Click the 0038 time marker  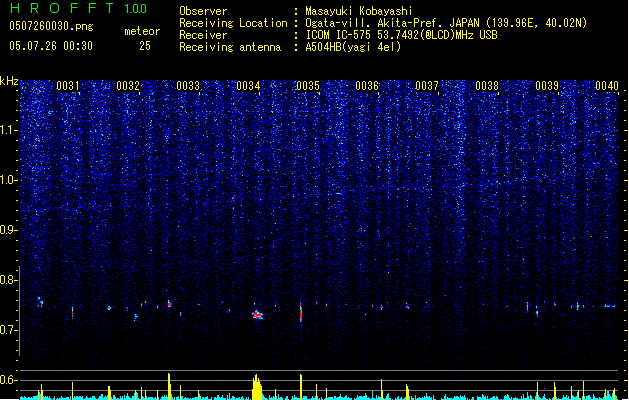coord(487,86)
